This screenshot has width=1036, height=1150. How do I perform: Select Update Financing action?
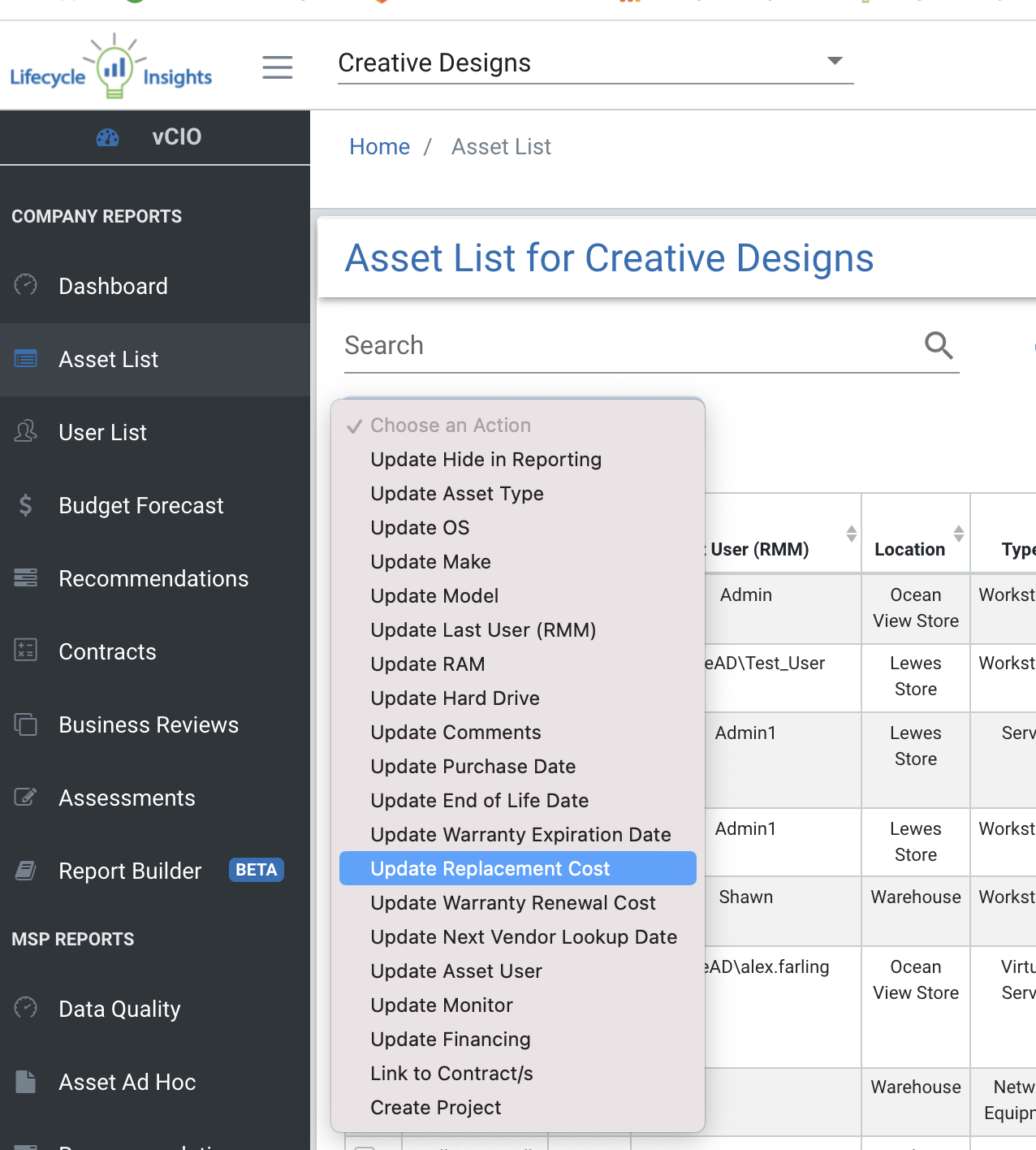[x=518, y=1040]
